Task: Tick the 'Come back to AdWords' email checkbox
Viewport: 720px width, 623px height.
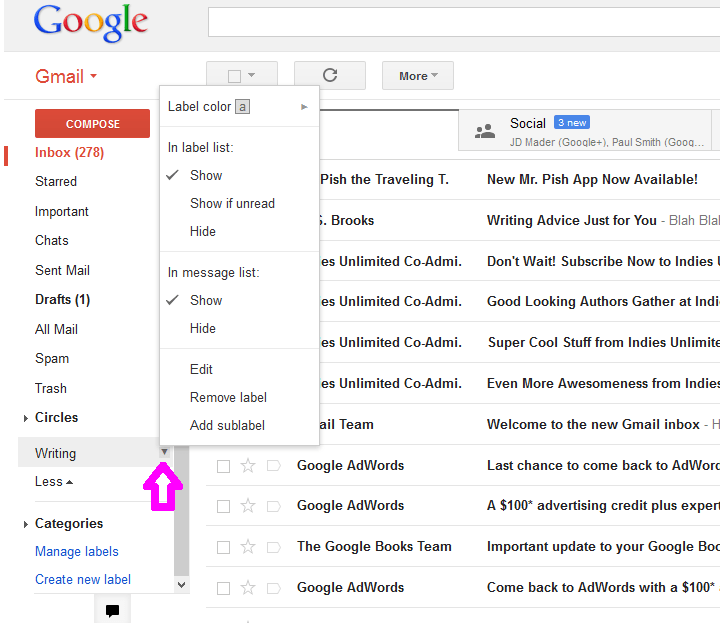Action: [x=224, y=589]
